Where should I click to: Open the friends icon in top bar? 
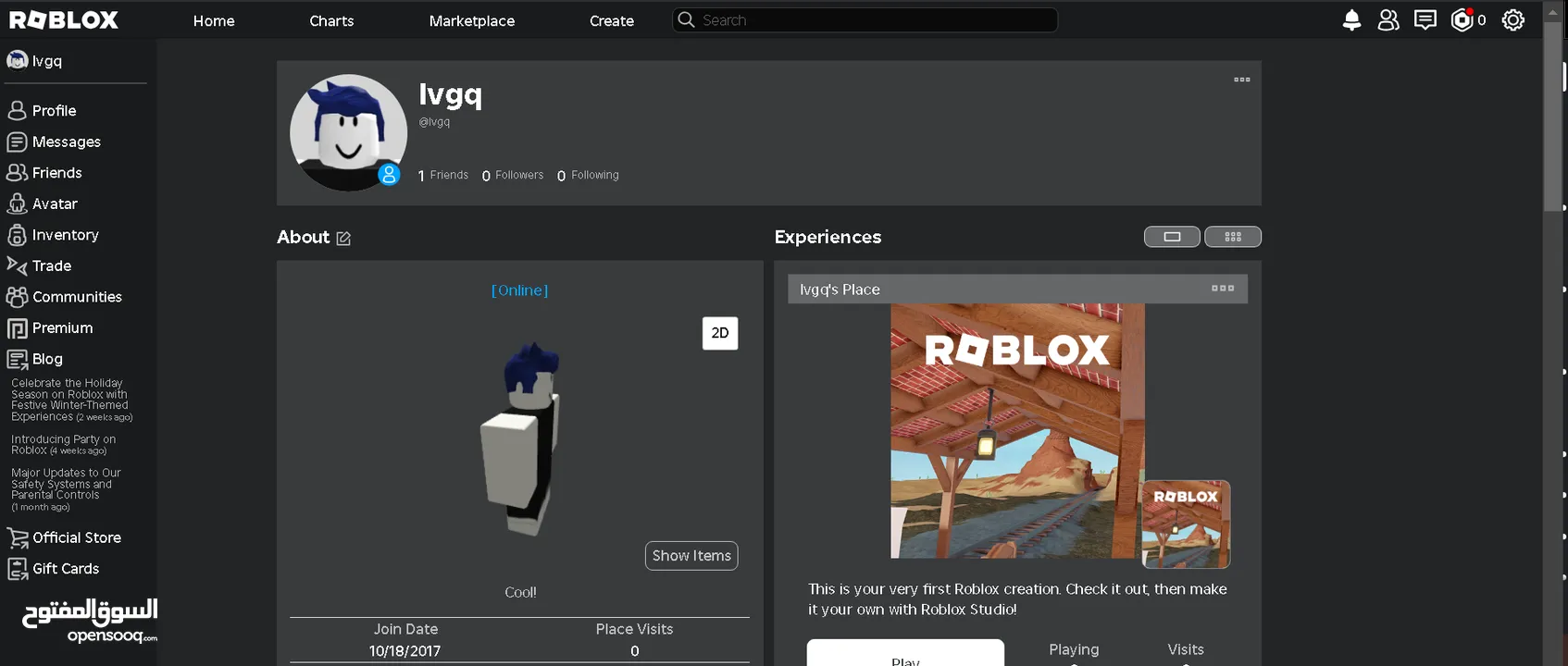[1388, 20]
